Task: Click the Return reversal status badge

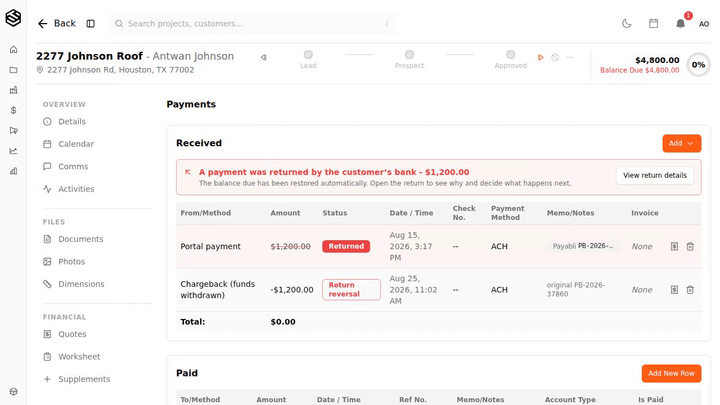Action: 351,290
